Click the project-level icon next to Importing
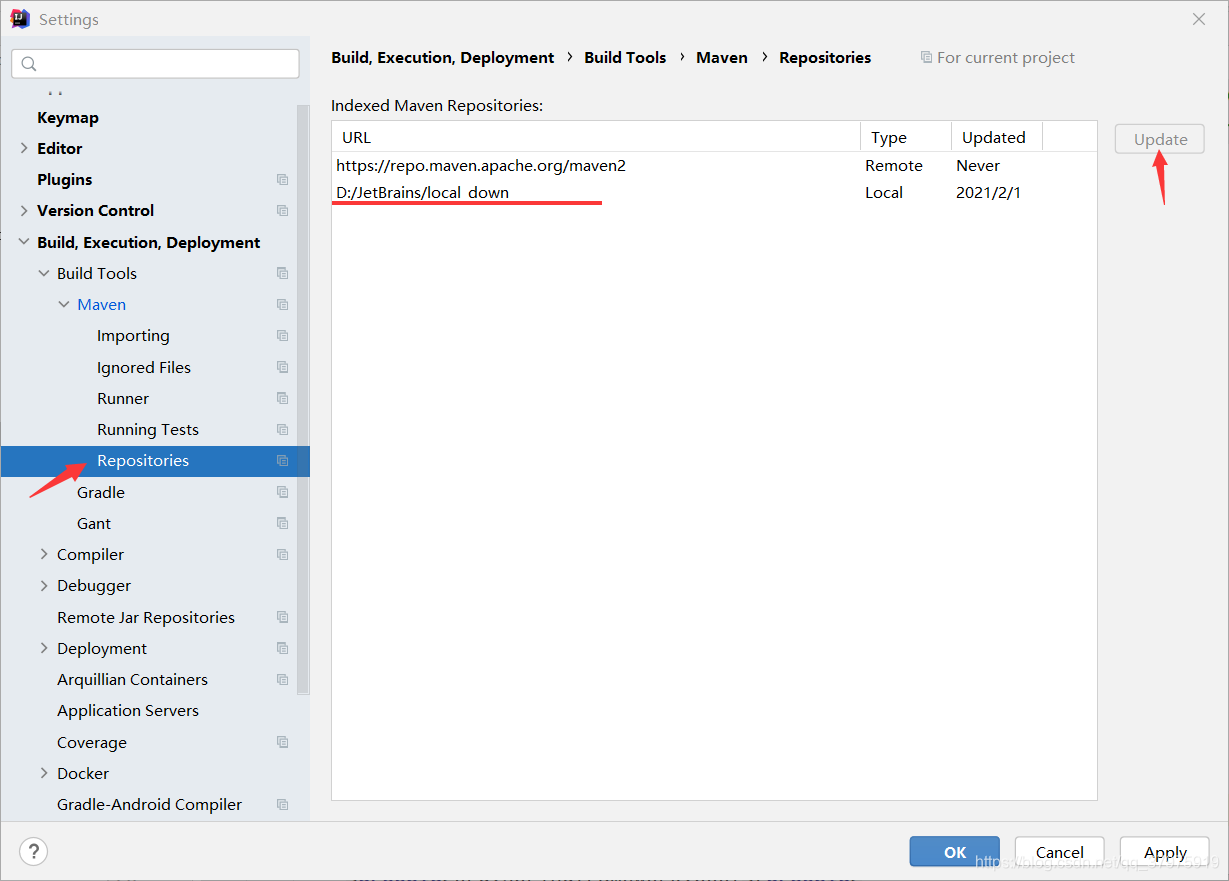1229x881 pixels. coord(282,336)
